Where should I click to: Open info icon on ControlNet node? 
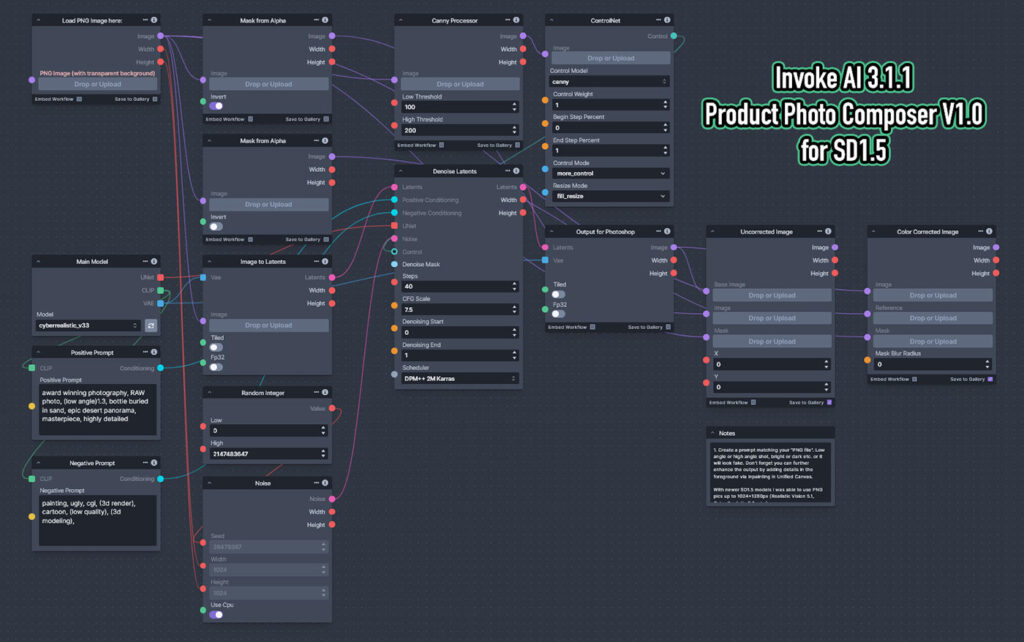[x=667, y=20]
